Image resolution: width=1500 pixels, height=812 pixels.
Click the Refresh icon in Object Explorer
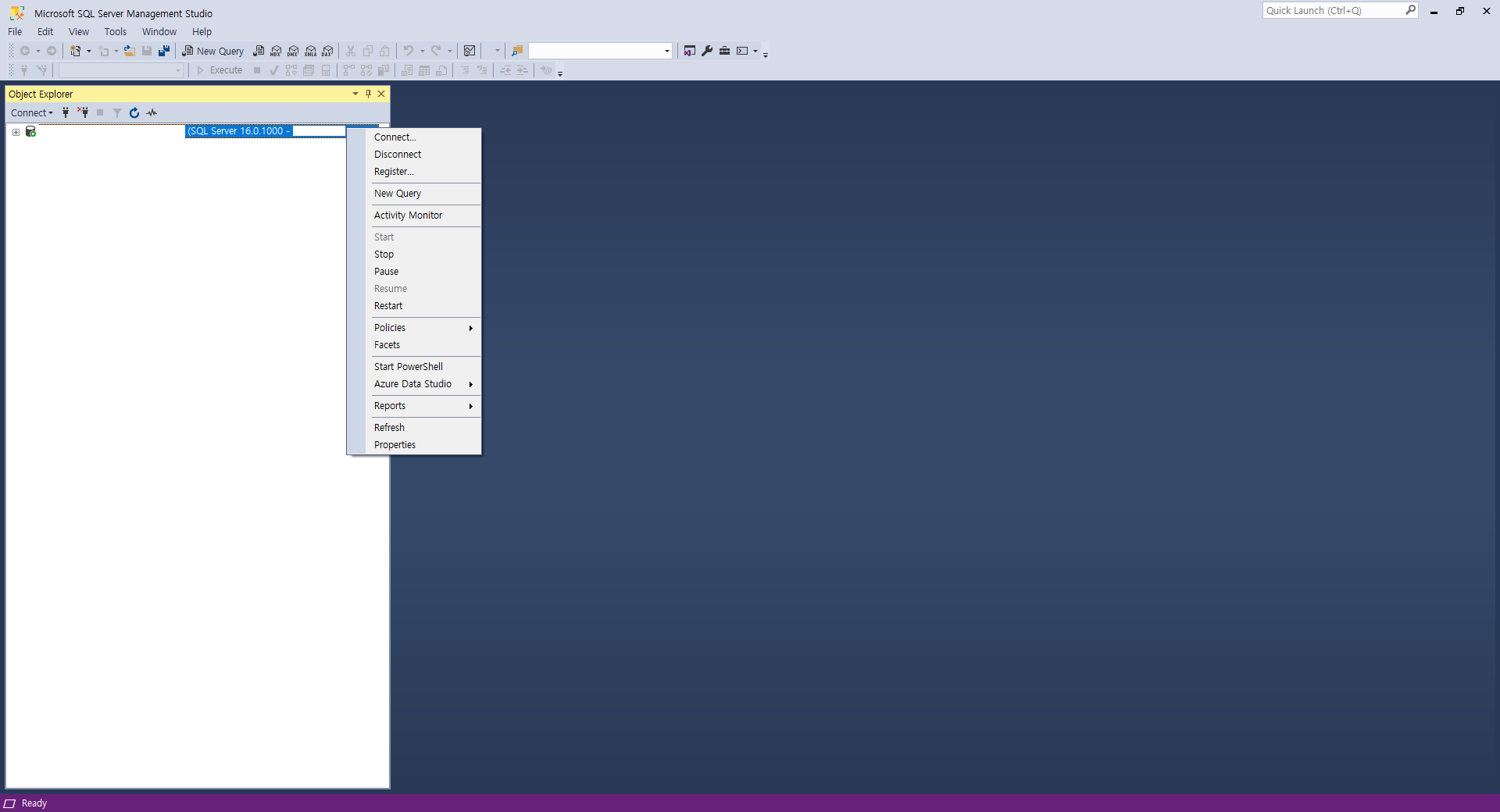pos(134,112)
